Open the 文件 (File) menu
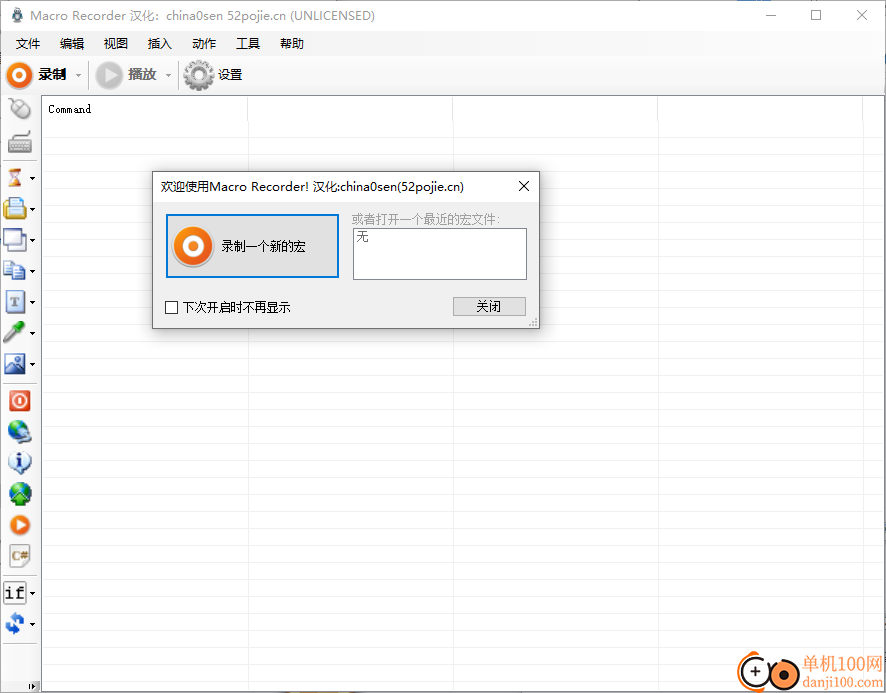 pyautogui.click(x=28, y=44)
